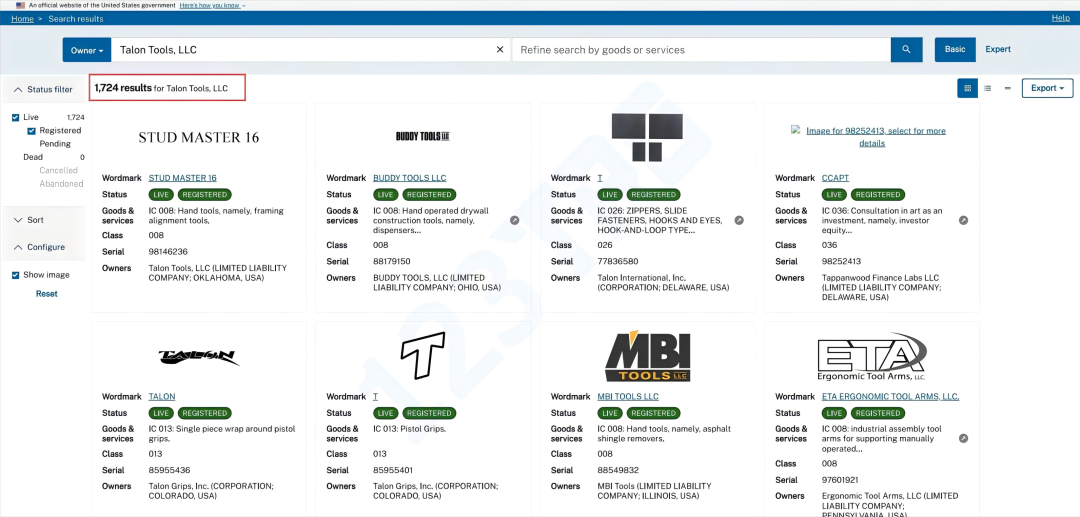Toggle the Show image checkbox

point(16,275)
